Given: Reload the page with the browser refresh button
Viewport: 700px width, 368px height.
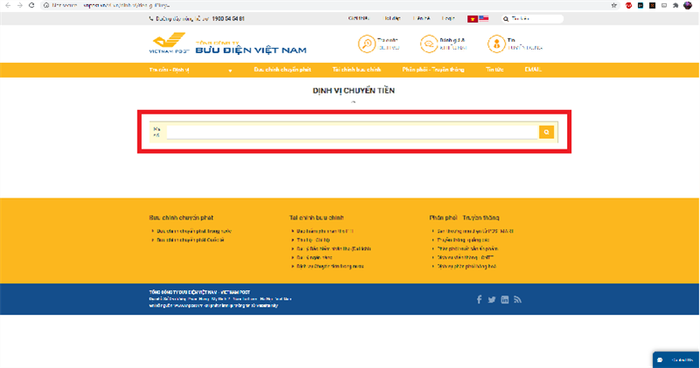Looking at the screenshot, I should 31,5.
